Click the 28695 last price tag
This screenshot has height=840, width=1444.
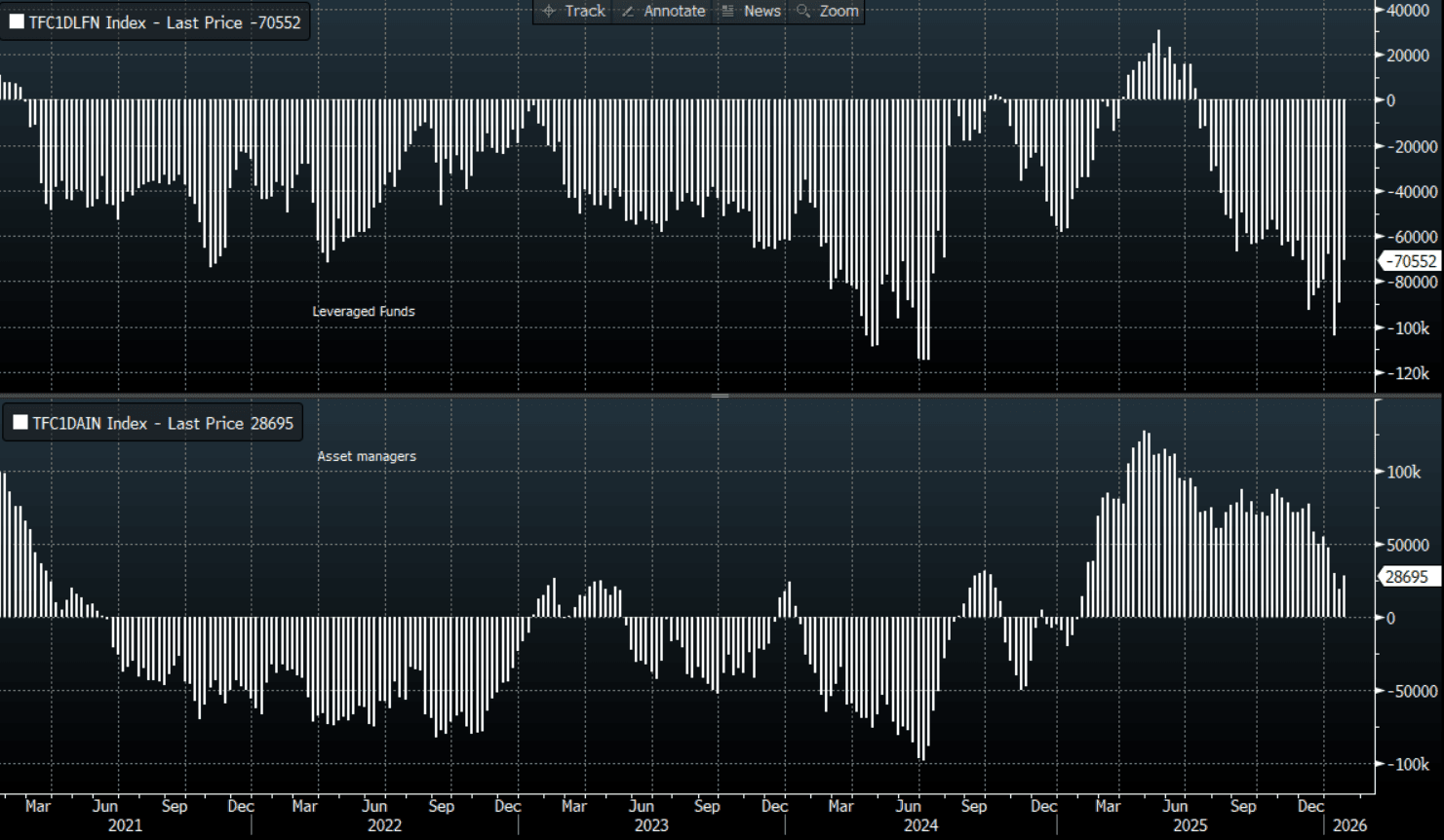(x=1406, y=577)
